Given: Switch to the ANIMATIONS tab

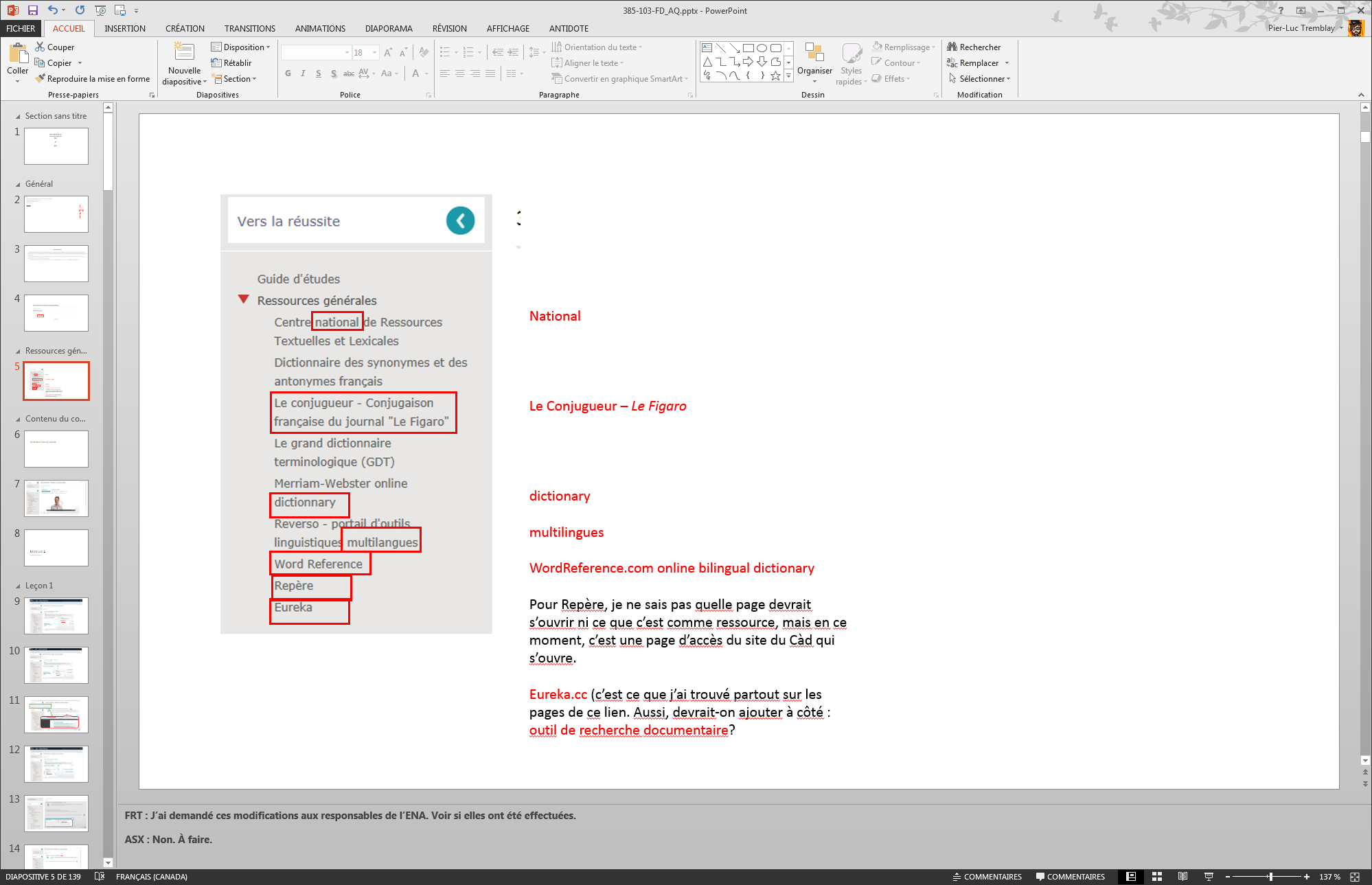Looking at the screenshot, I should click(320, 28).
